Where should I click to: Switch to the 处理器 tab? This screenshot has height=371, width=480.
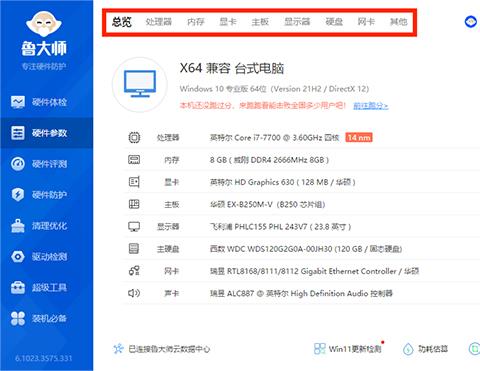click(x=159, y=22)
